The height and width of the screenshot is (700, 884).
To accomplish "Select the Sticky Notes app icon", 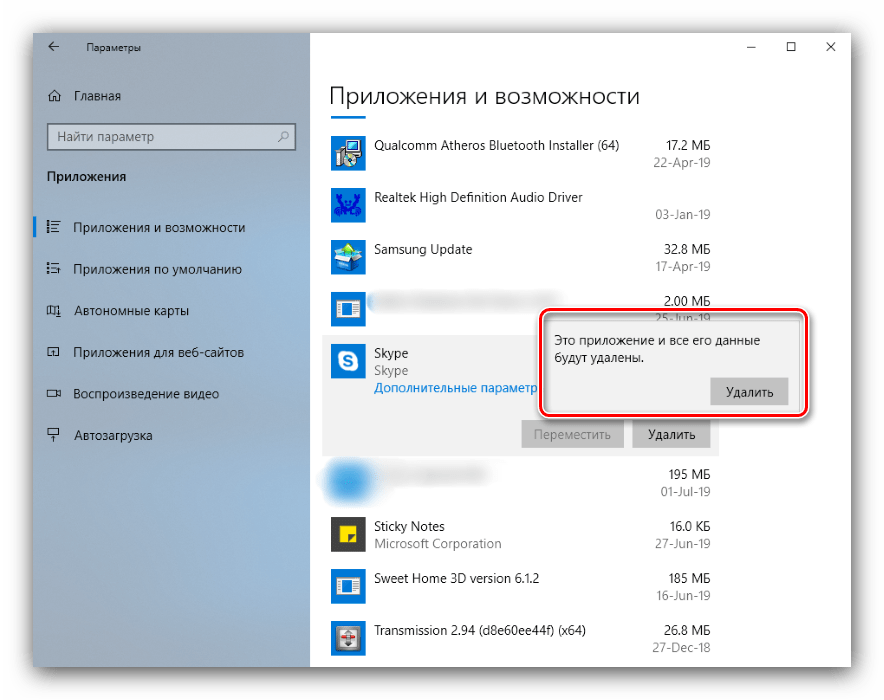I will [348, 534].
